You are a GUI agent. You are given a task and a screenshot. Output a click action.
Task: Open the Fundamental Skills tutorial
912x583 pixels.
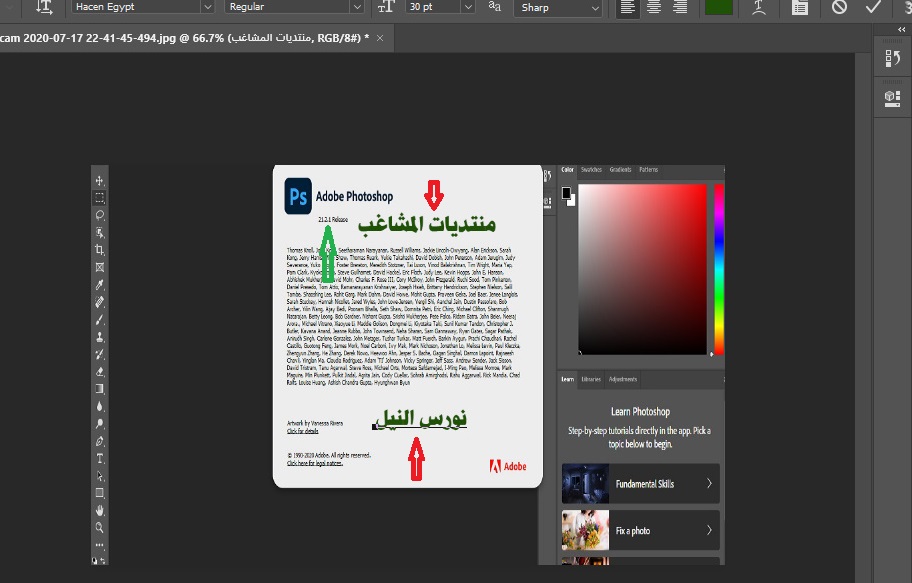[639, 484]
